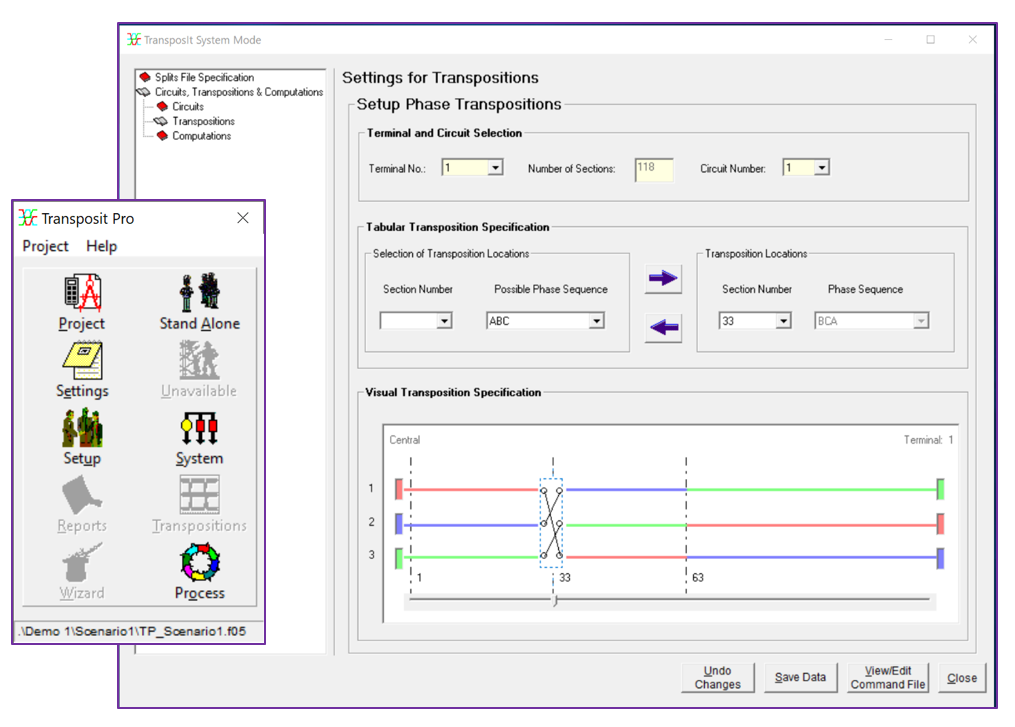
Task: Click the transposition crossover symbol at section 33
Action: (x=552, y=523)
